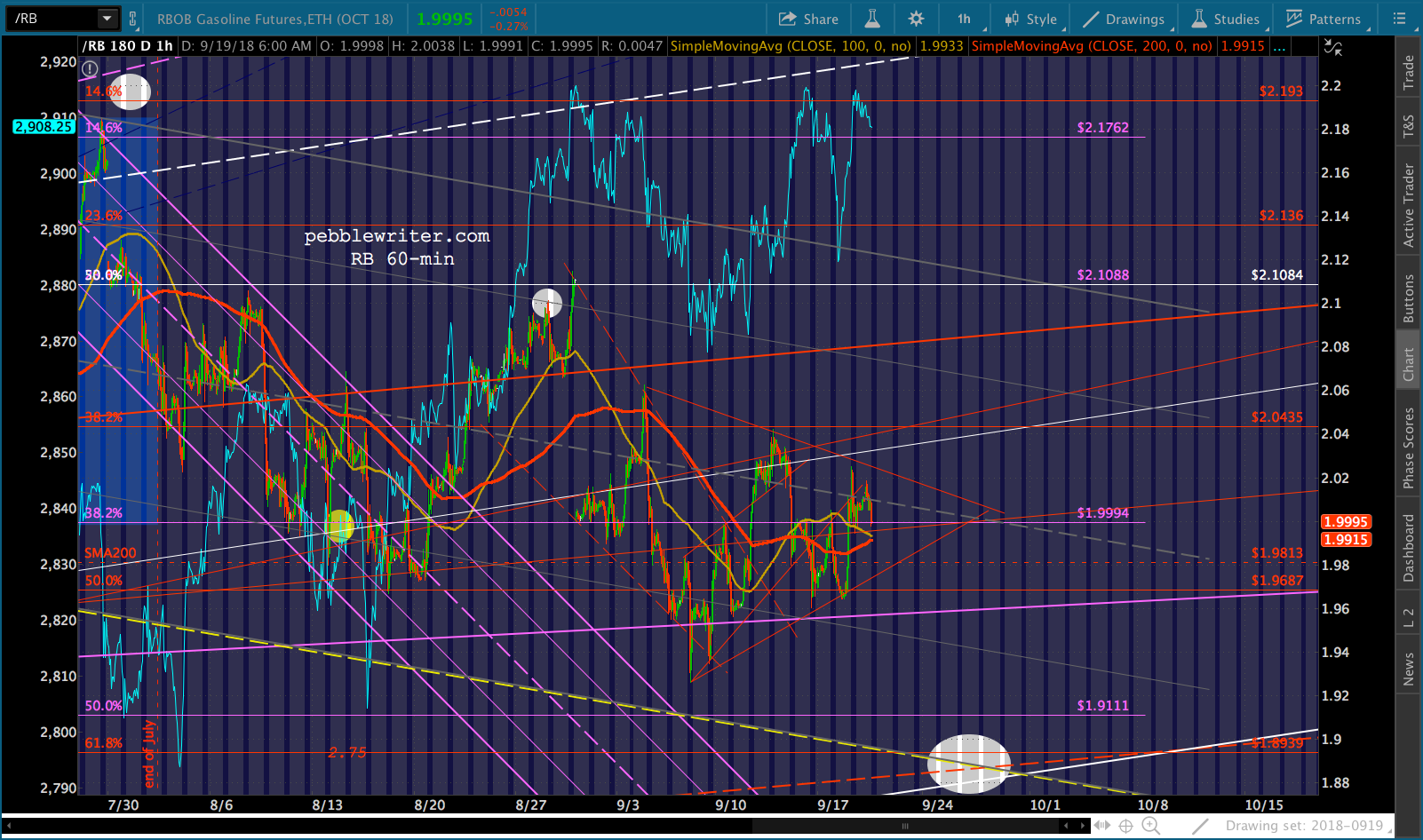Open the News side tab
Image resolution: width=1423 pixels, height=840 pixels.
coord(1408,669)
